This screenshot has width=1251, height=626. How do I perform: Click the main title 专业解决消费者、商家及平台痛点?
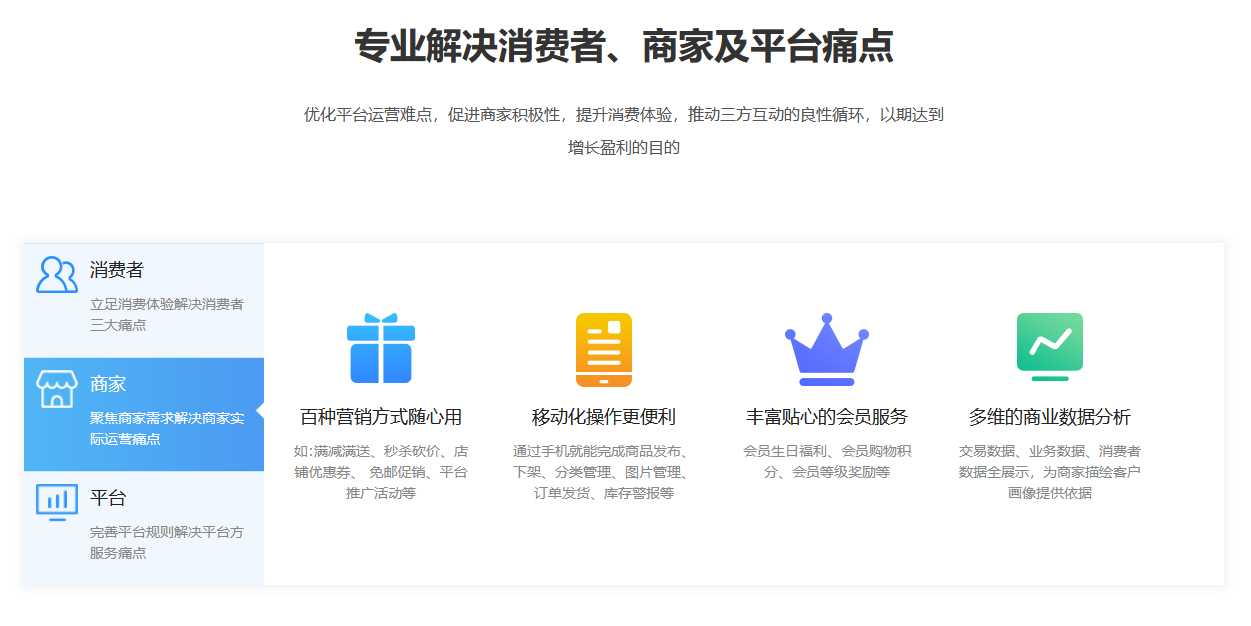click(624, 47)
